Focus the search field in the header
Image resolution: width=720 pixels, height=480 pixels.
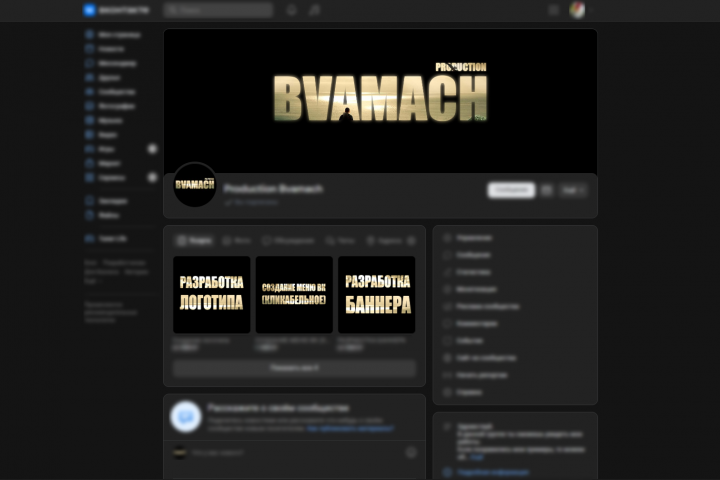point(218,10)
